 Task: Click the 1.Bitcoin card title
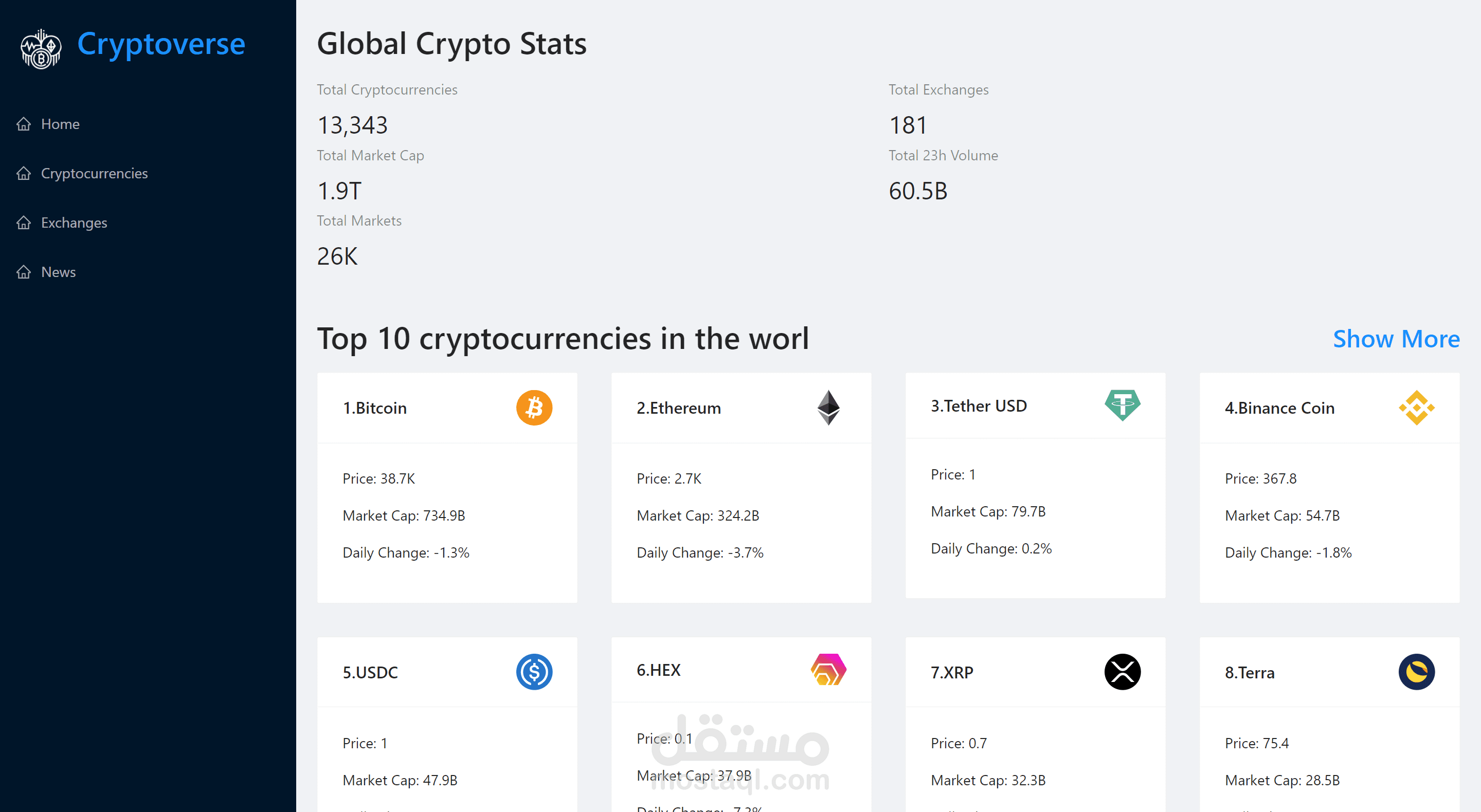point(374,408)
